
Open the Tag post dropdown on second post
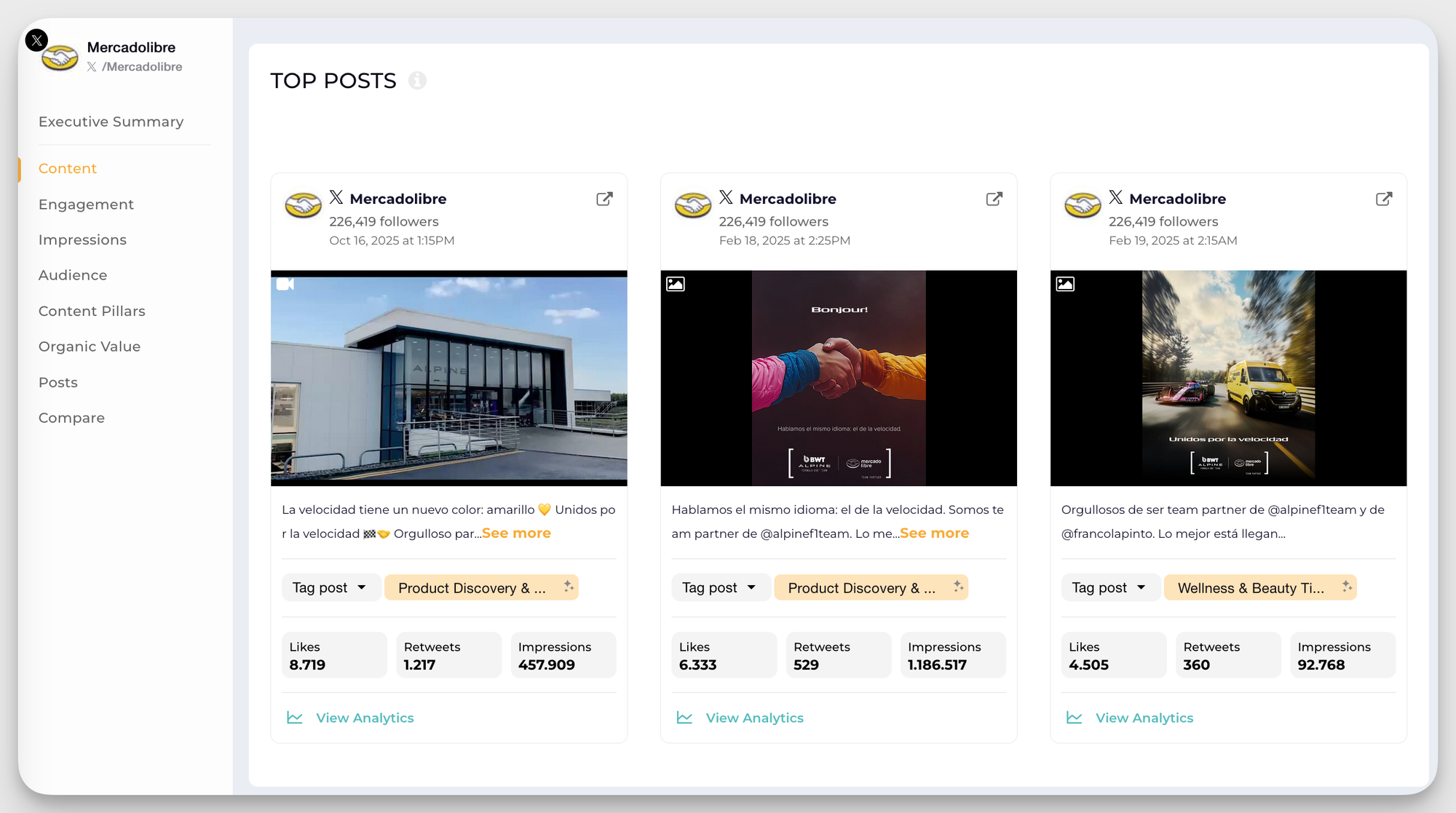tap(721, 587)
